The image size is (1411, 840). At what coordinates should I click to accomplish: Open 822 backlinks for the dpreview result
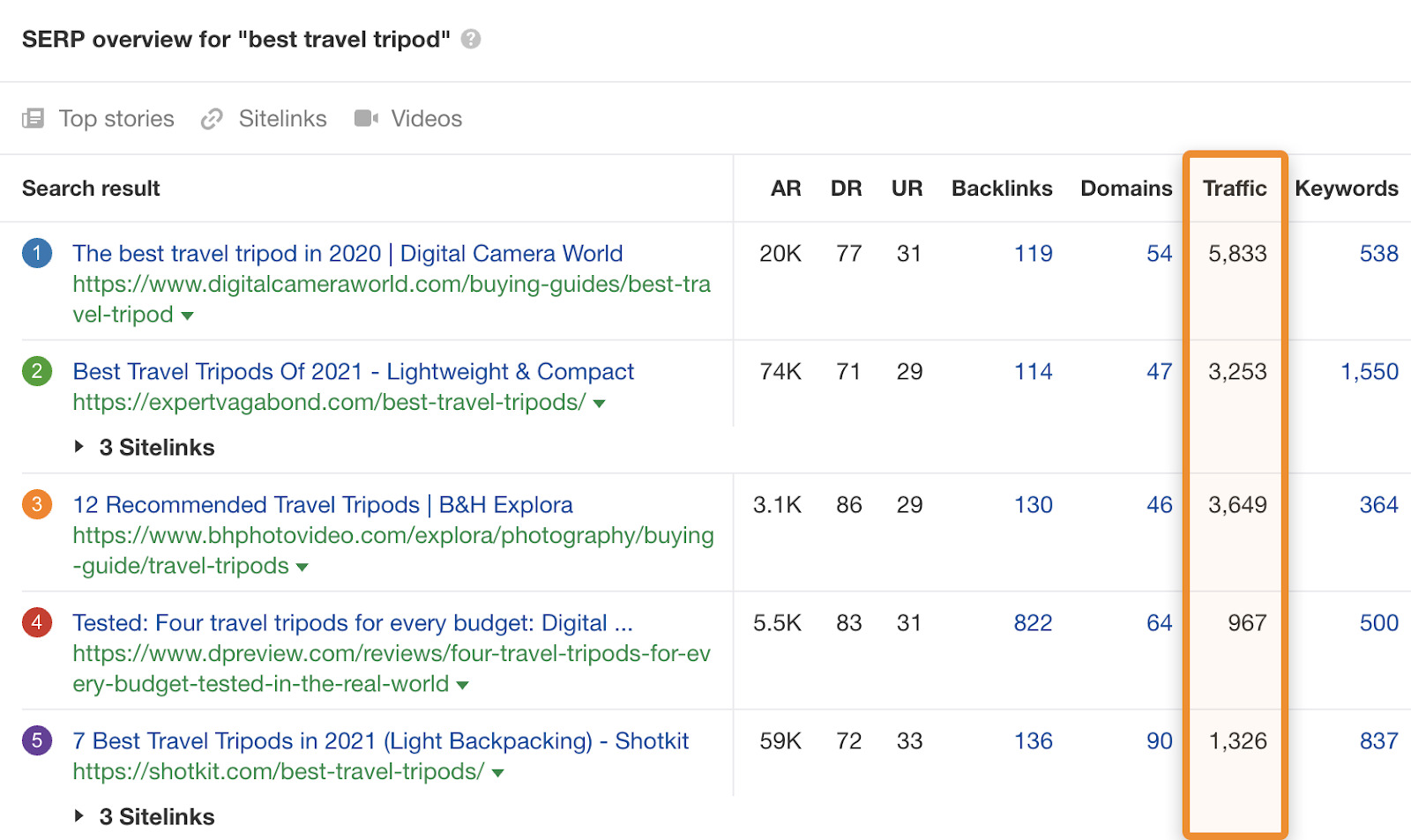(x=1033, y=623)
